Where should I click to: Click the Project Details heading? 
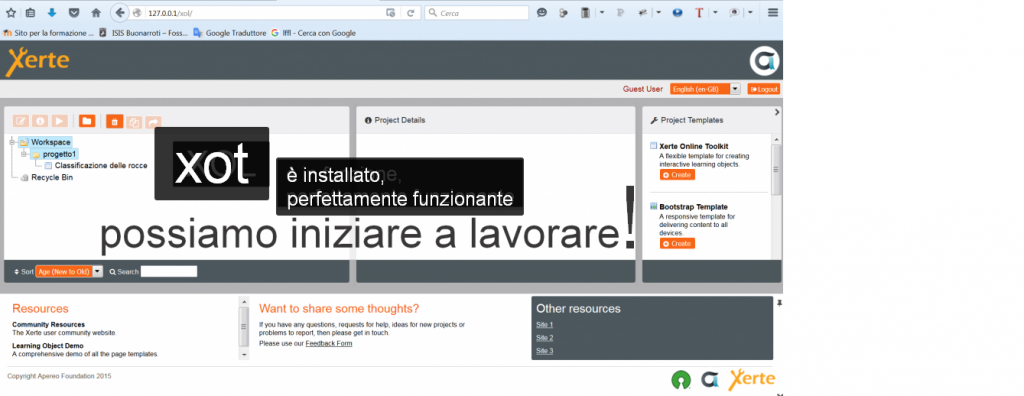pos(400,120)
